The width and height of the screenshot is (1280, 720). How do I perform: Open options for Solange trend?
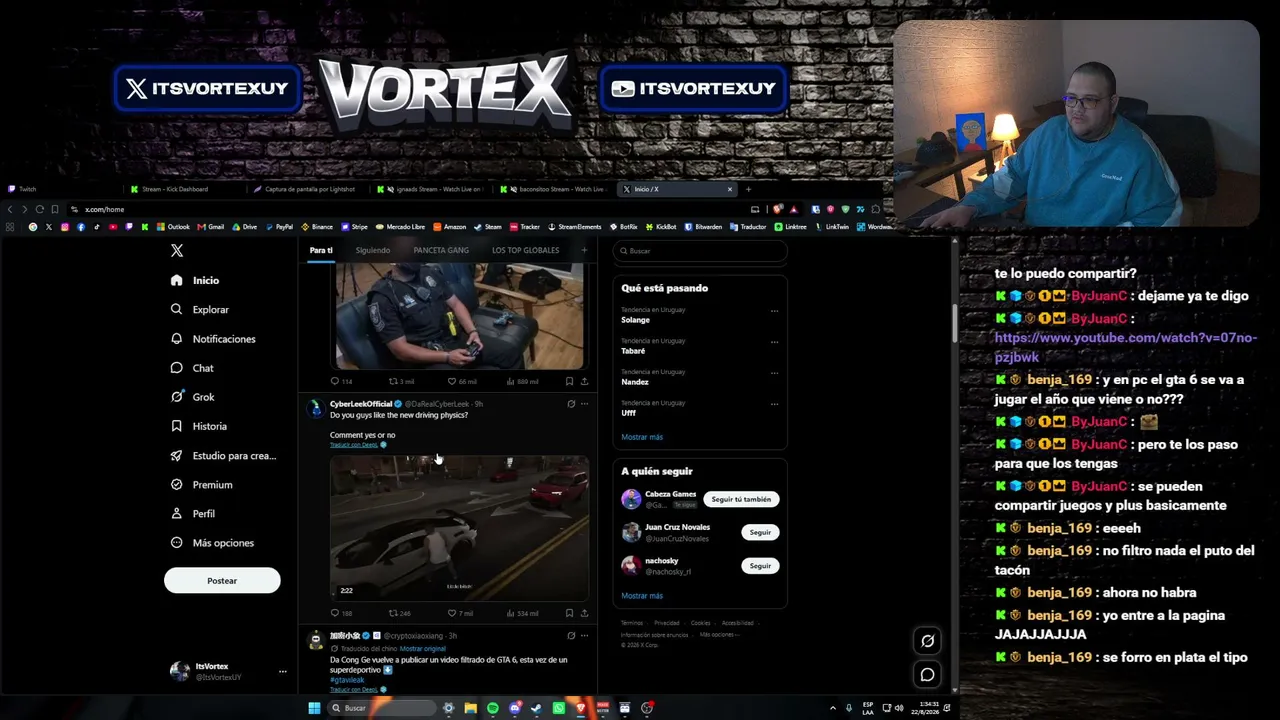pyautogui.click(x=774, y=311)
